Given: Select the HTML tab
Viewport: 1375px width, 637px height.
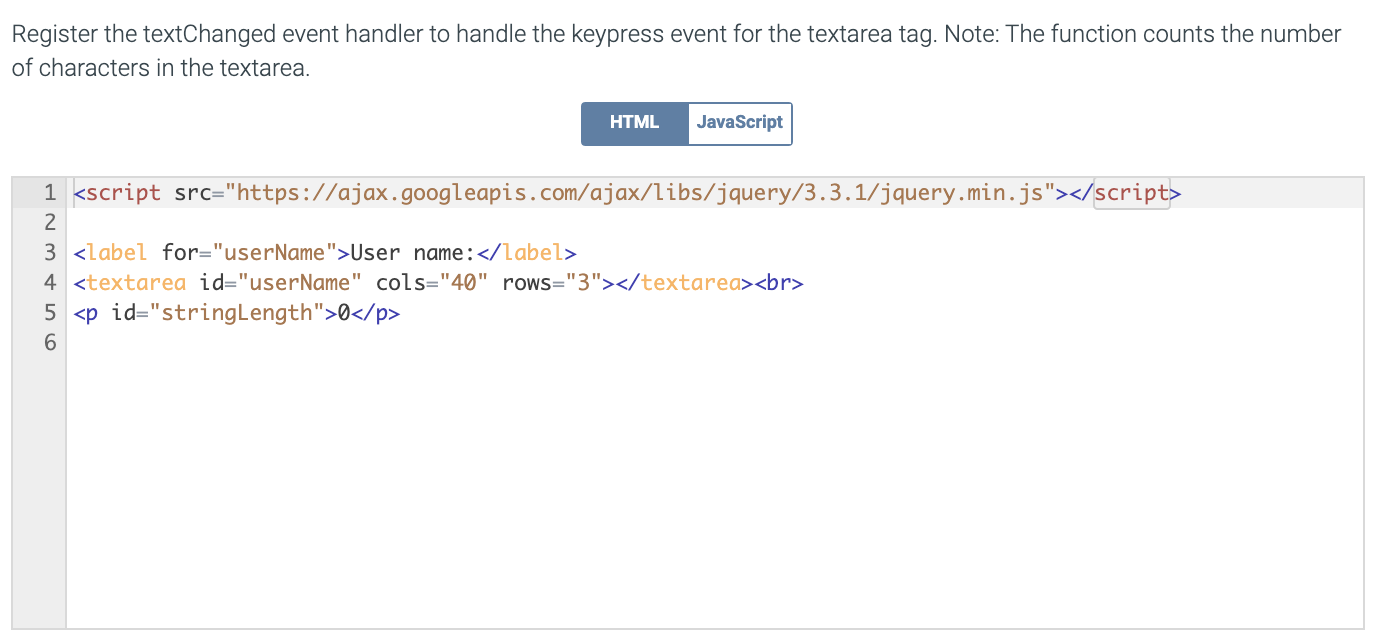Looking at the screenshot, I should pyautogui.click(x=634, y=123).
